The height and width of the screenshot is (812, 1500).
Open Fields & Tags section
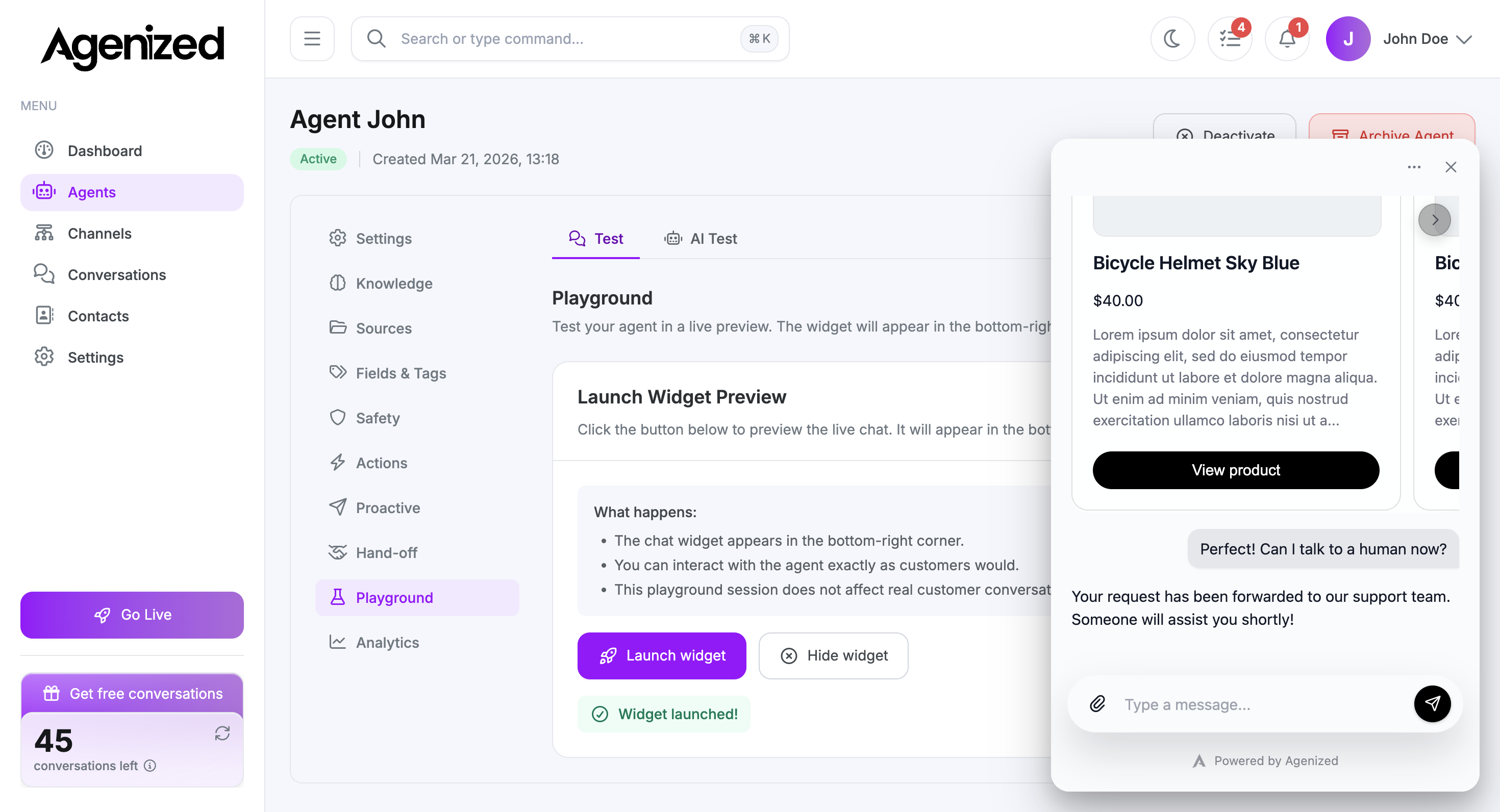coord(417,373)
